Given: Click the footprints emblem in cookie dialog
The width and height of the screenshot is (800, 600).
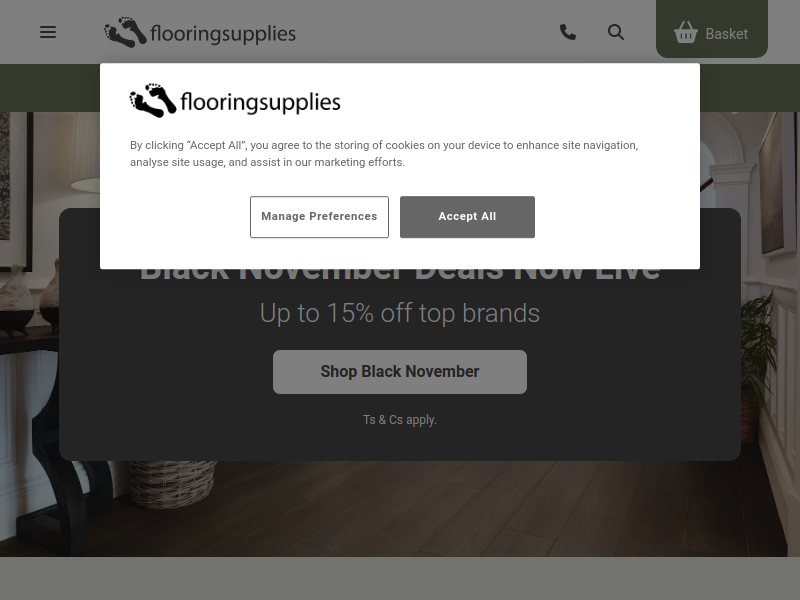Looking at the screenshot, I should [153, 101].
